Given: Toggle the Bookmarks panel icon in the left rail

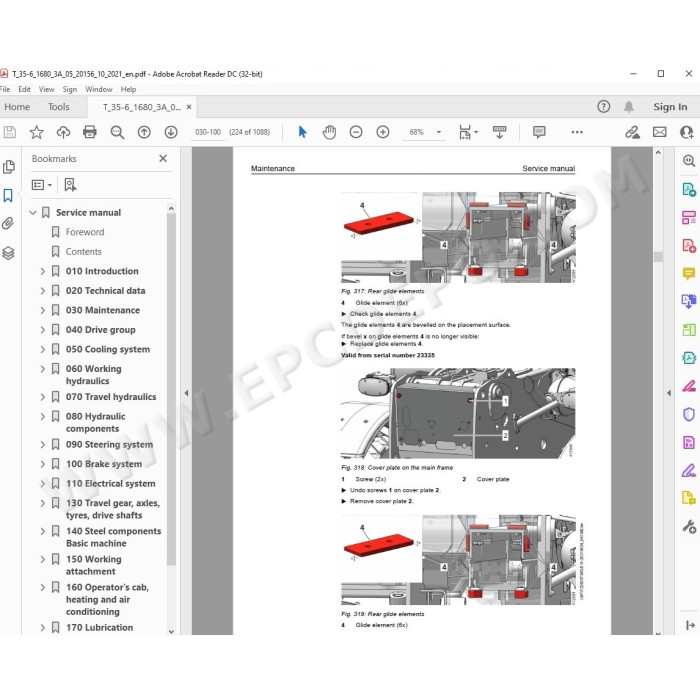Looking at the screenshot, I should click(8, 196).
